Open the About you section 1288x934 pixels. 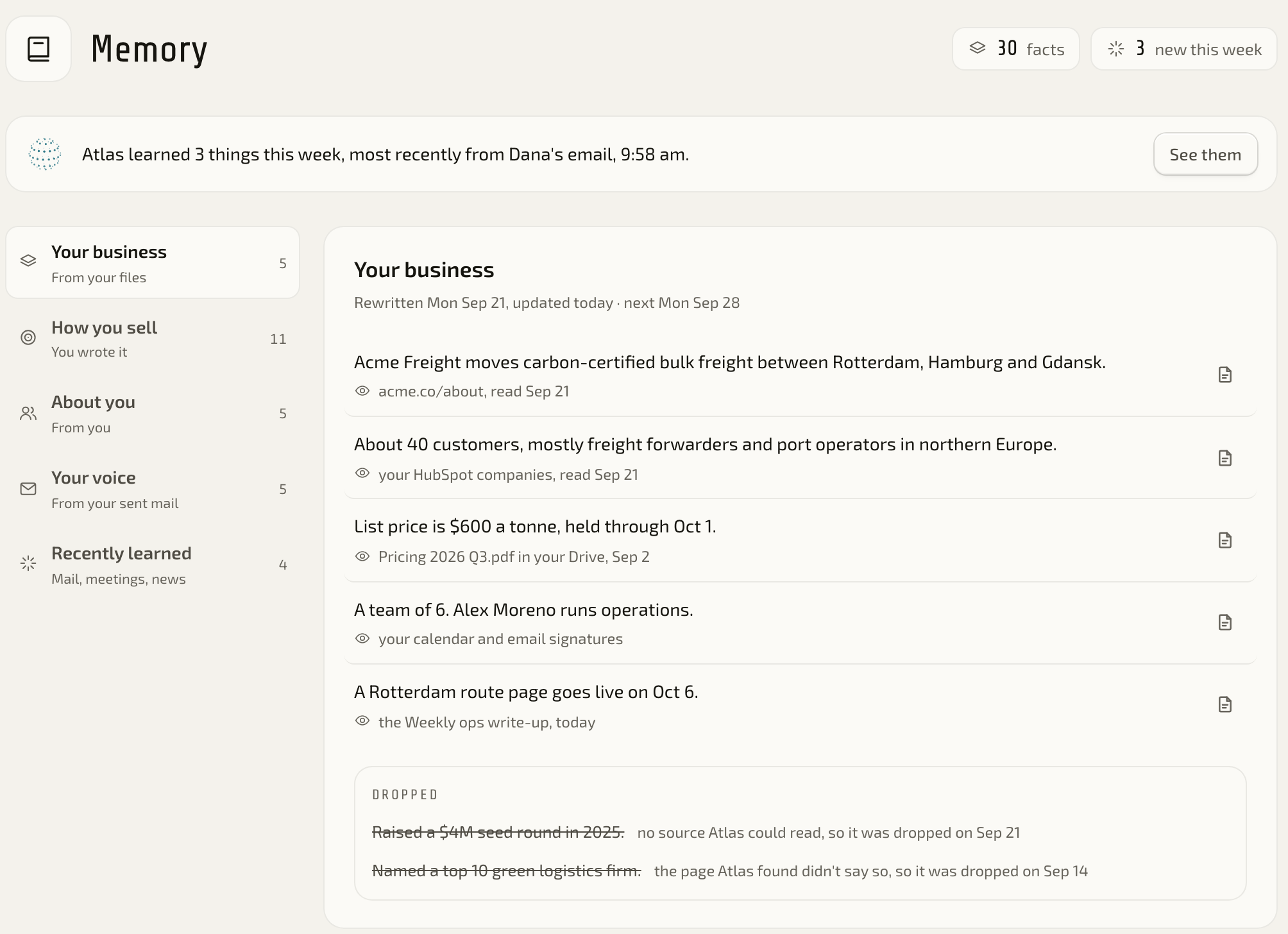(153, 414)
